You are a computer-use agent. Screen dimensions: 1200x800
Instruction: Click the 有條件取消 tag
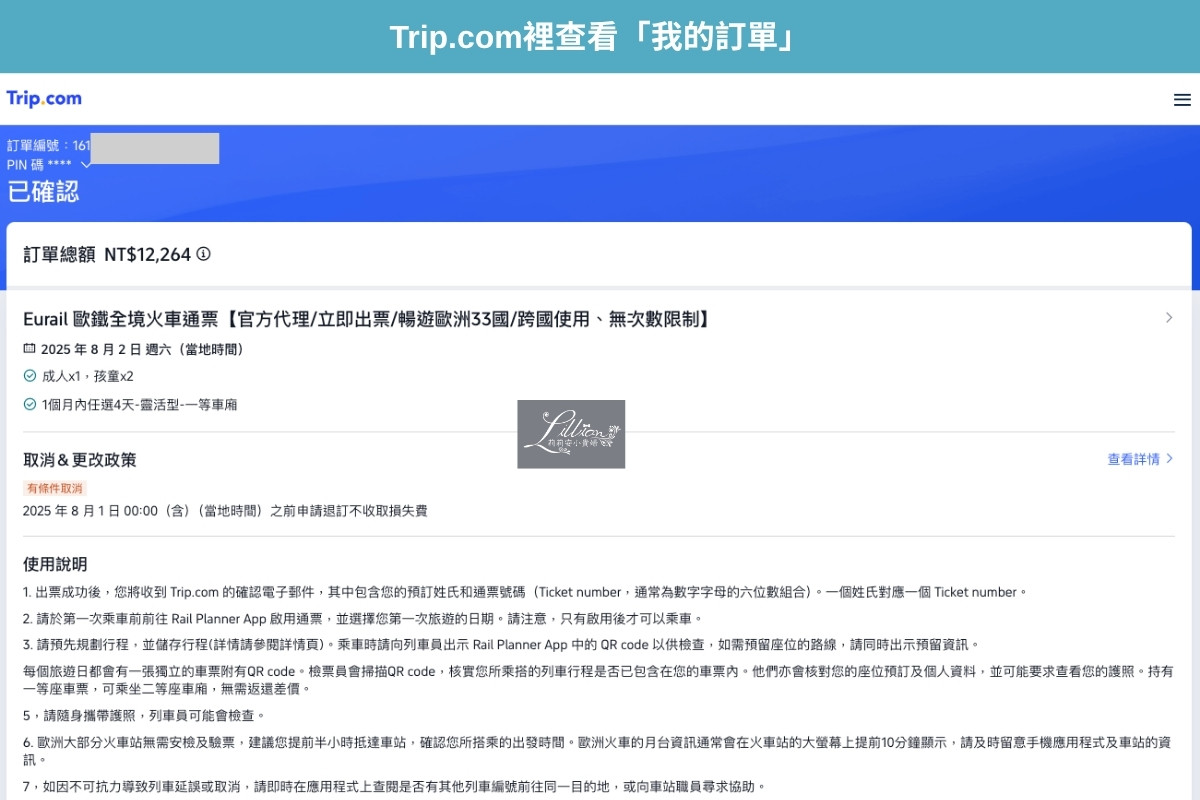pos(55,488)
